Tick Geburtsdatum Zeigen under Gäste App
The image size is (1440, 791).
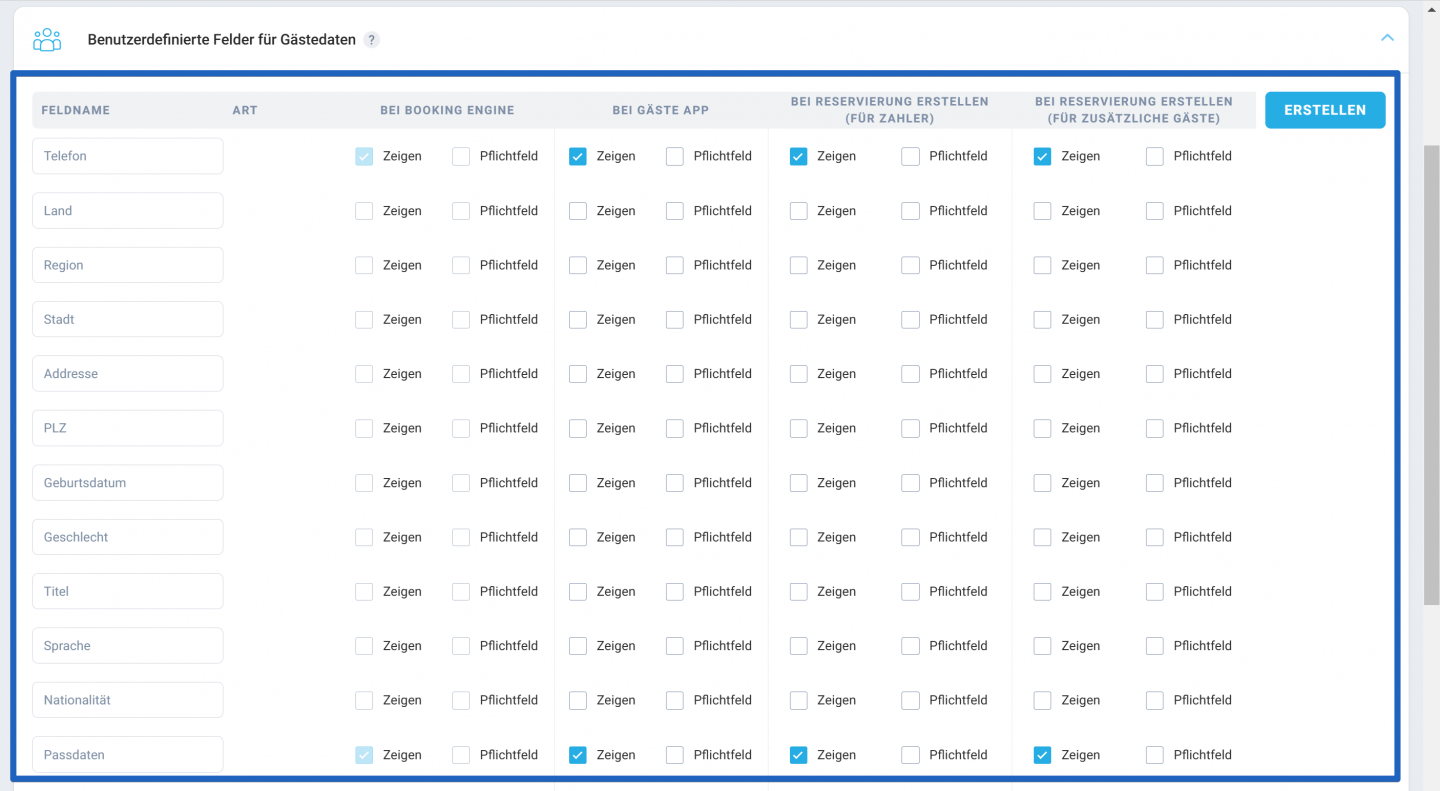(578, 483)
